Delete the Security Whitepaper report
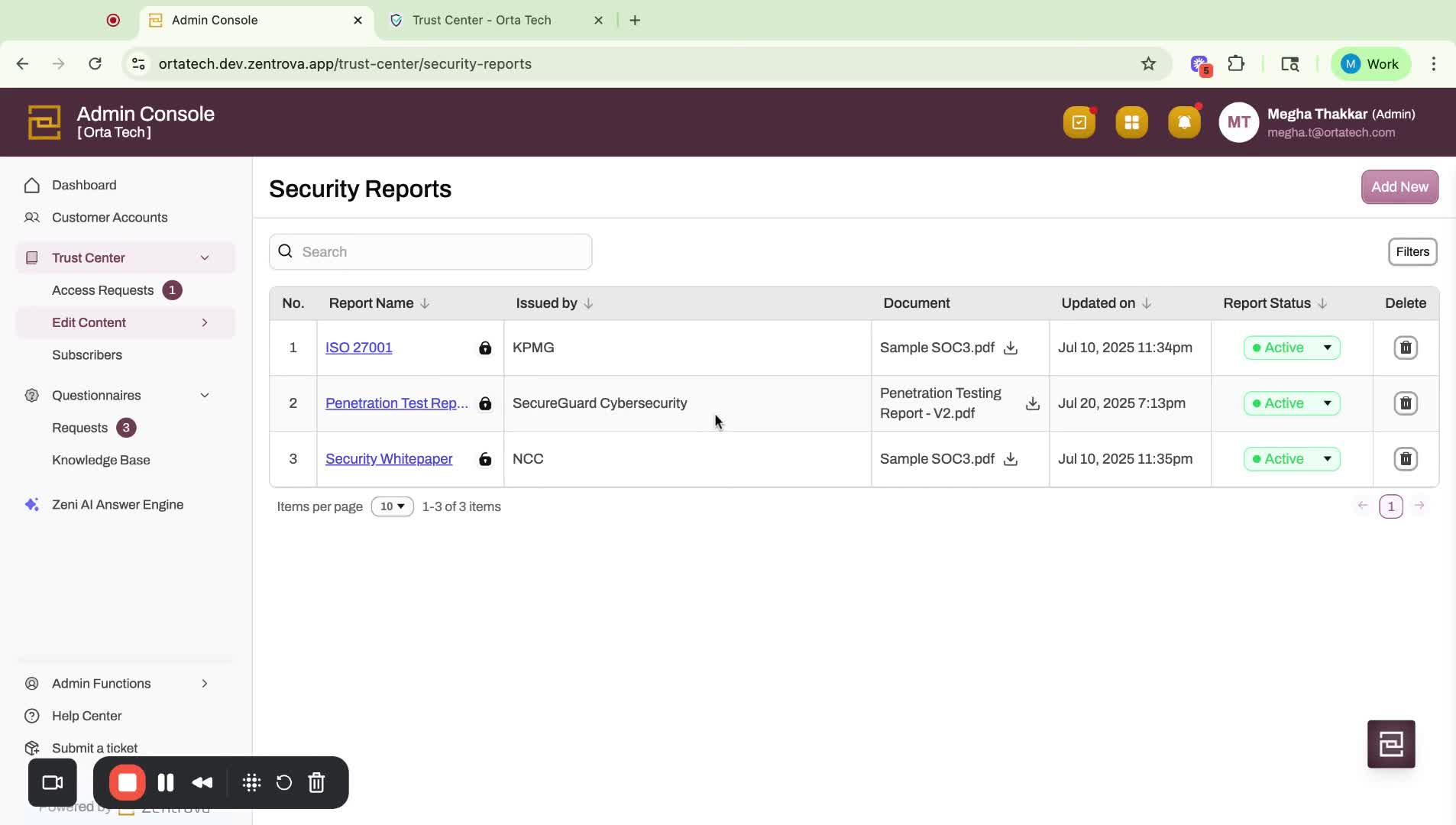 tap(1405, 459)
